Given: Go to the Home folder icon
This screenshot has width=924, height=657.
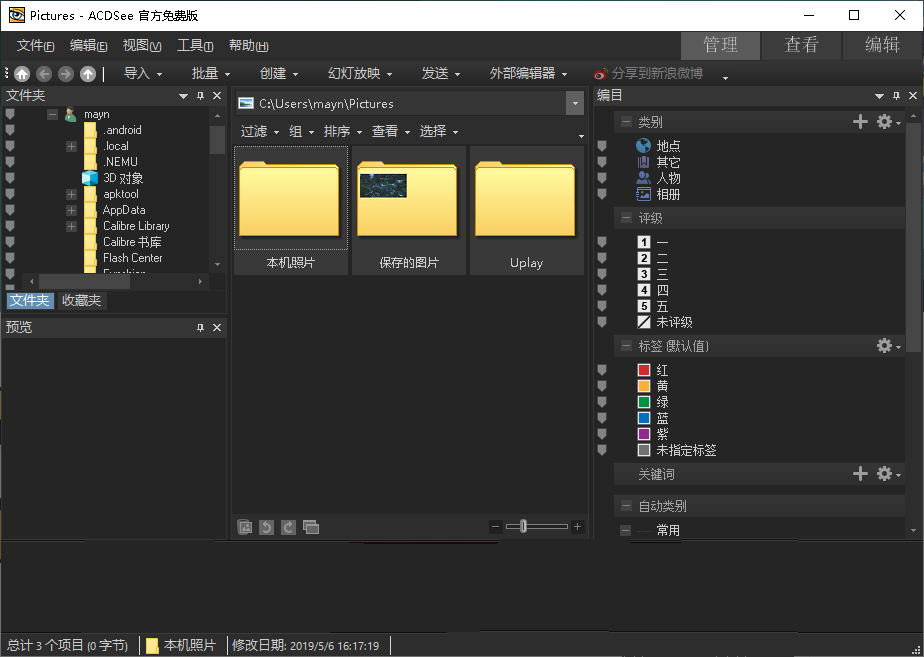Looking at the screenshot, I should (22, 74).
